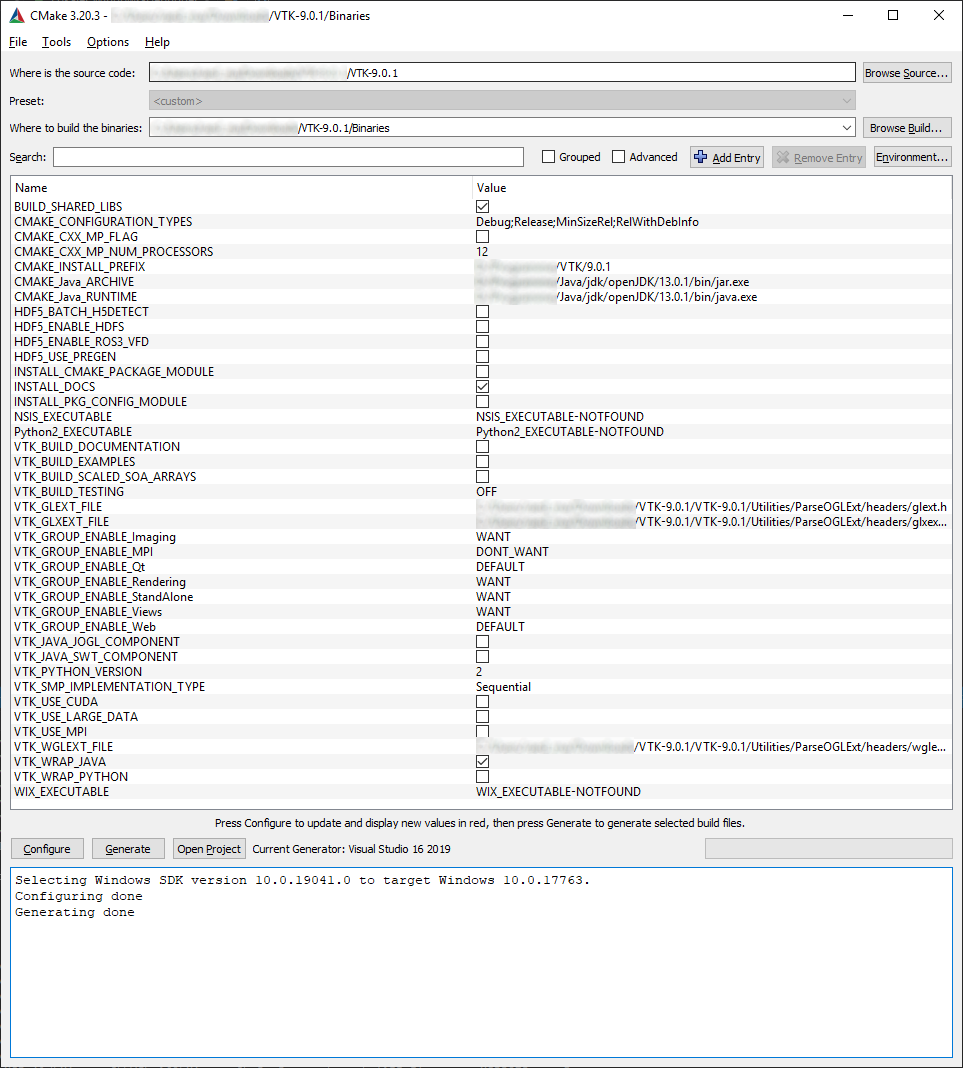Toggle the Grouped checkbox
The image size is (963, 1068).
[x=548, y=157]
